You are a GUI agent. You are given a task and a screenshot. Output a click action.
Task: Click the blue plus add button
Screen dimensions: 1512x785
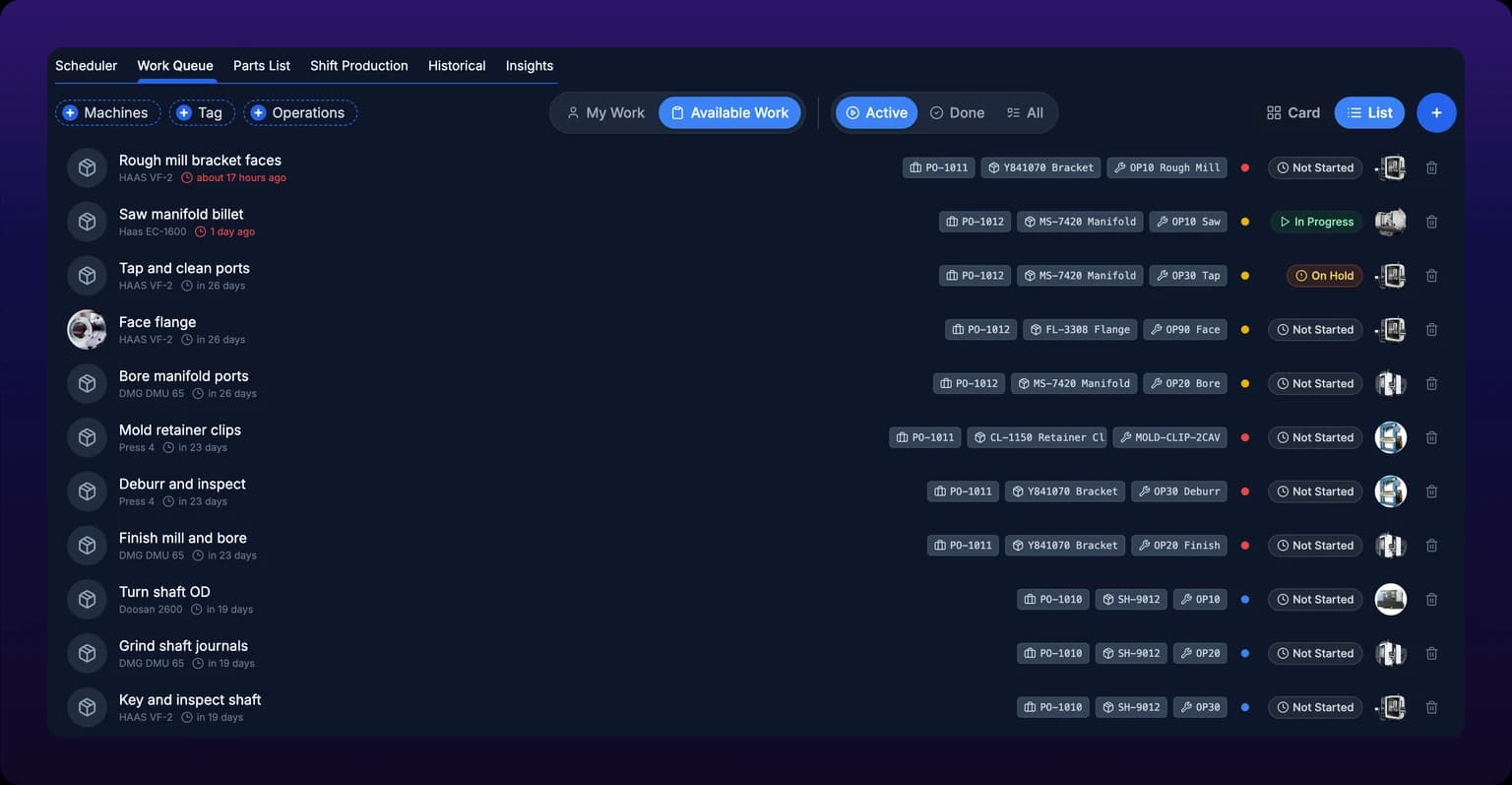point(1436,113)
